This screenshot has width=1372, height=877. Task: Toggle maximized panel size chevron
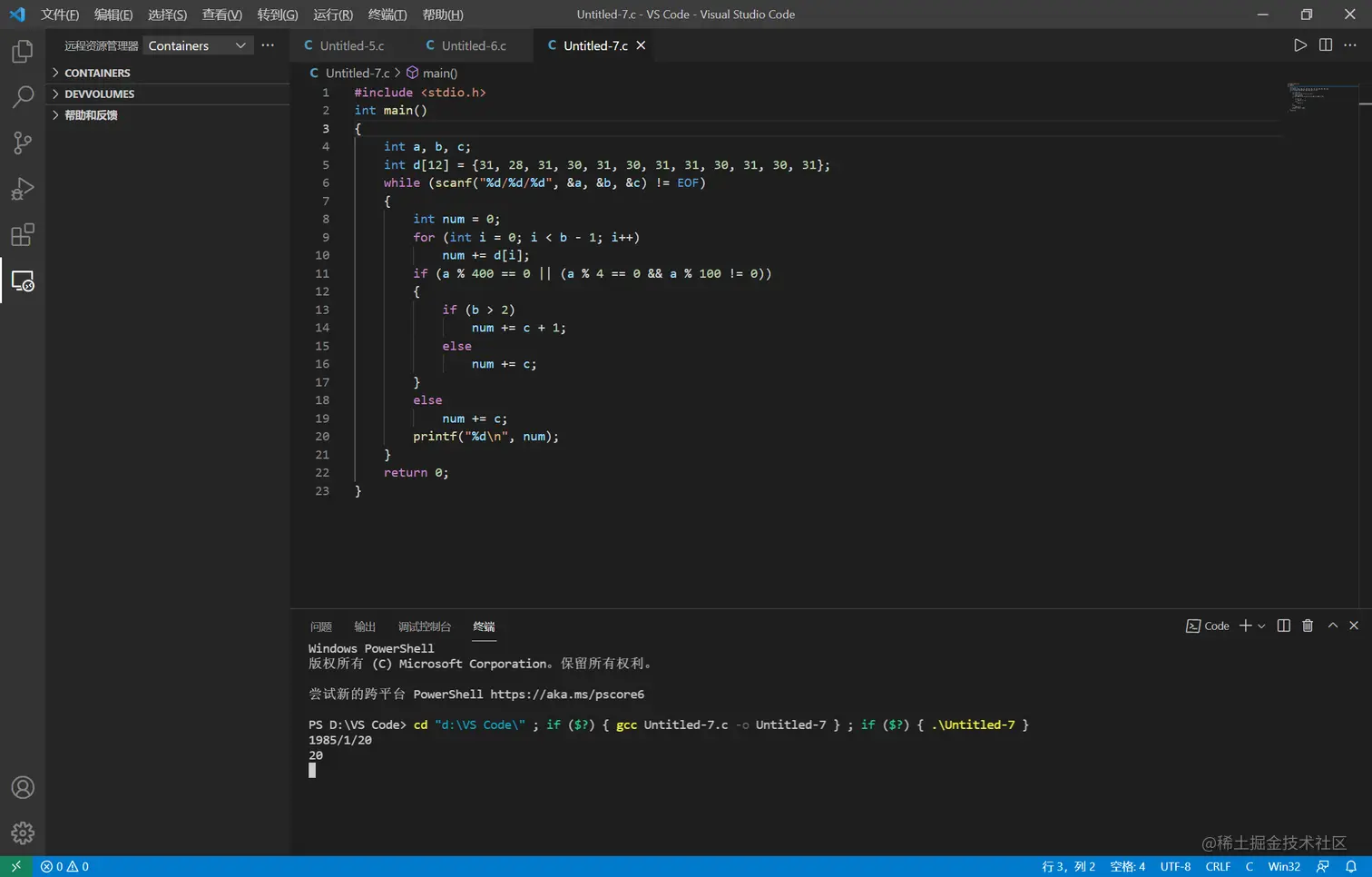click(x=1332, y=626)
